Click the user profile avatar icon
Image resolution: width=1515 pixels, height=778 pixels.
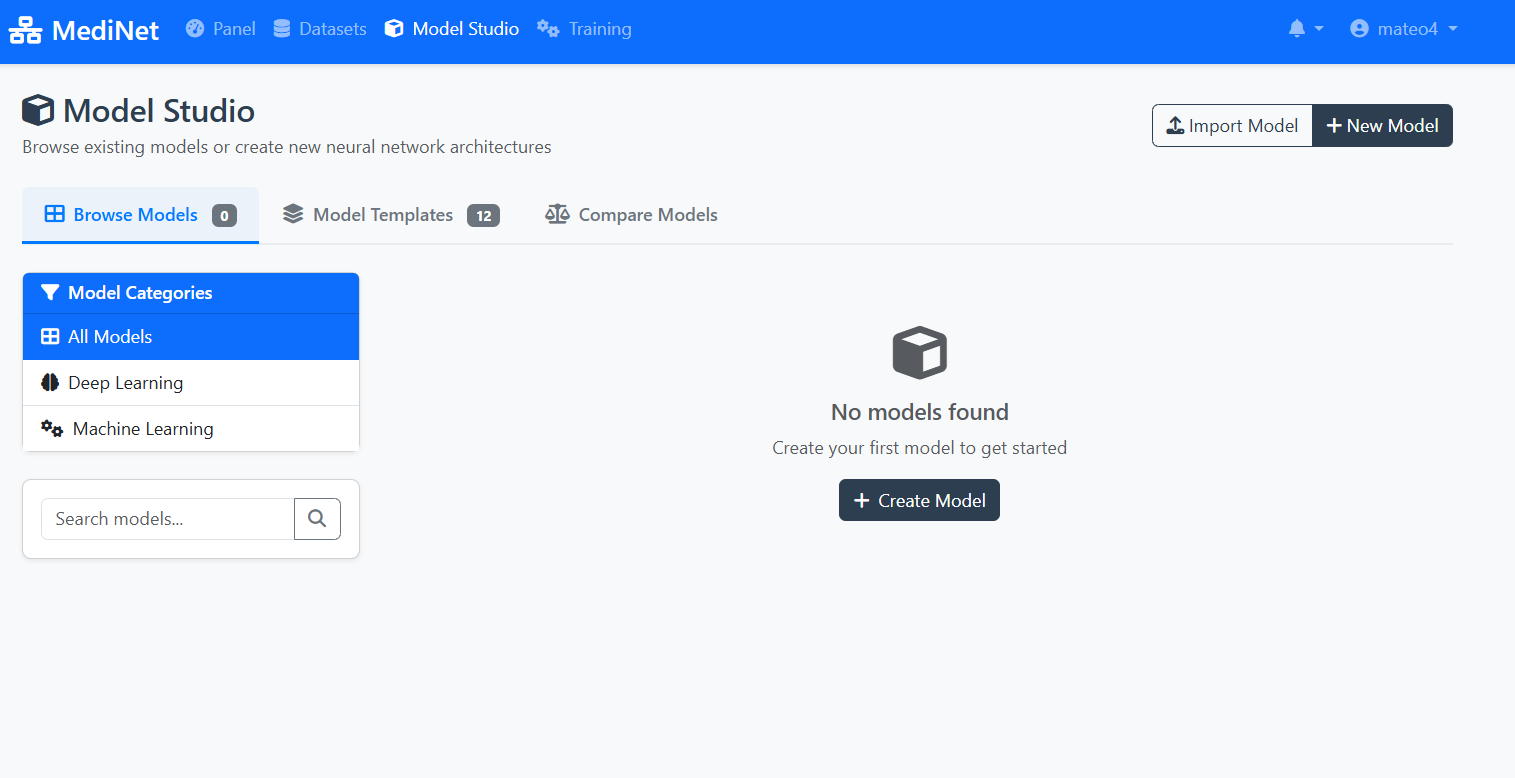pos(1358,29)
